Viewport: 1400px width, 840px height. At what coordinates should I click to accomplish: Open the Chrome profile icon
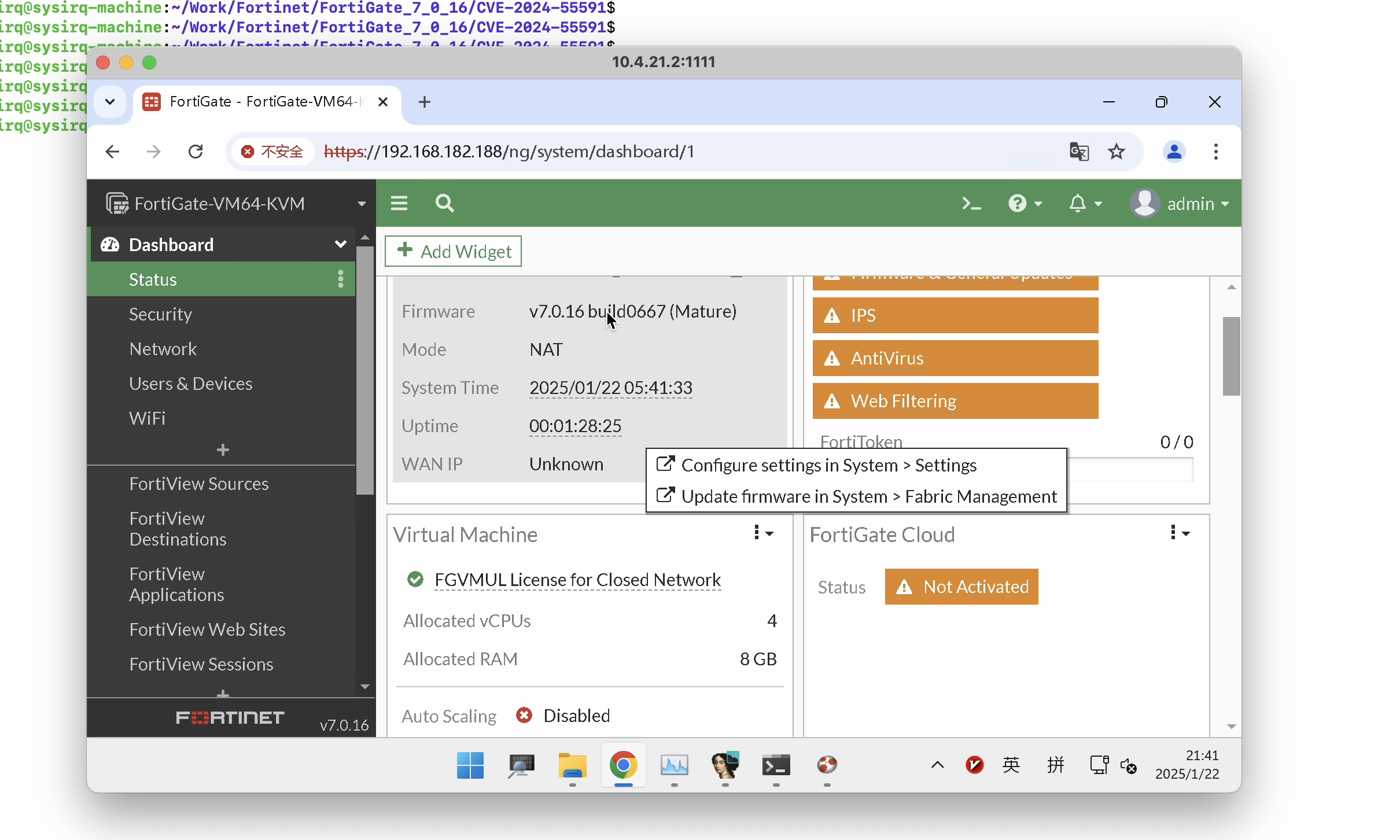1174,152
